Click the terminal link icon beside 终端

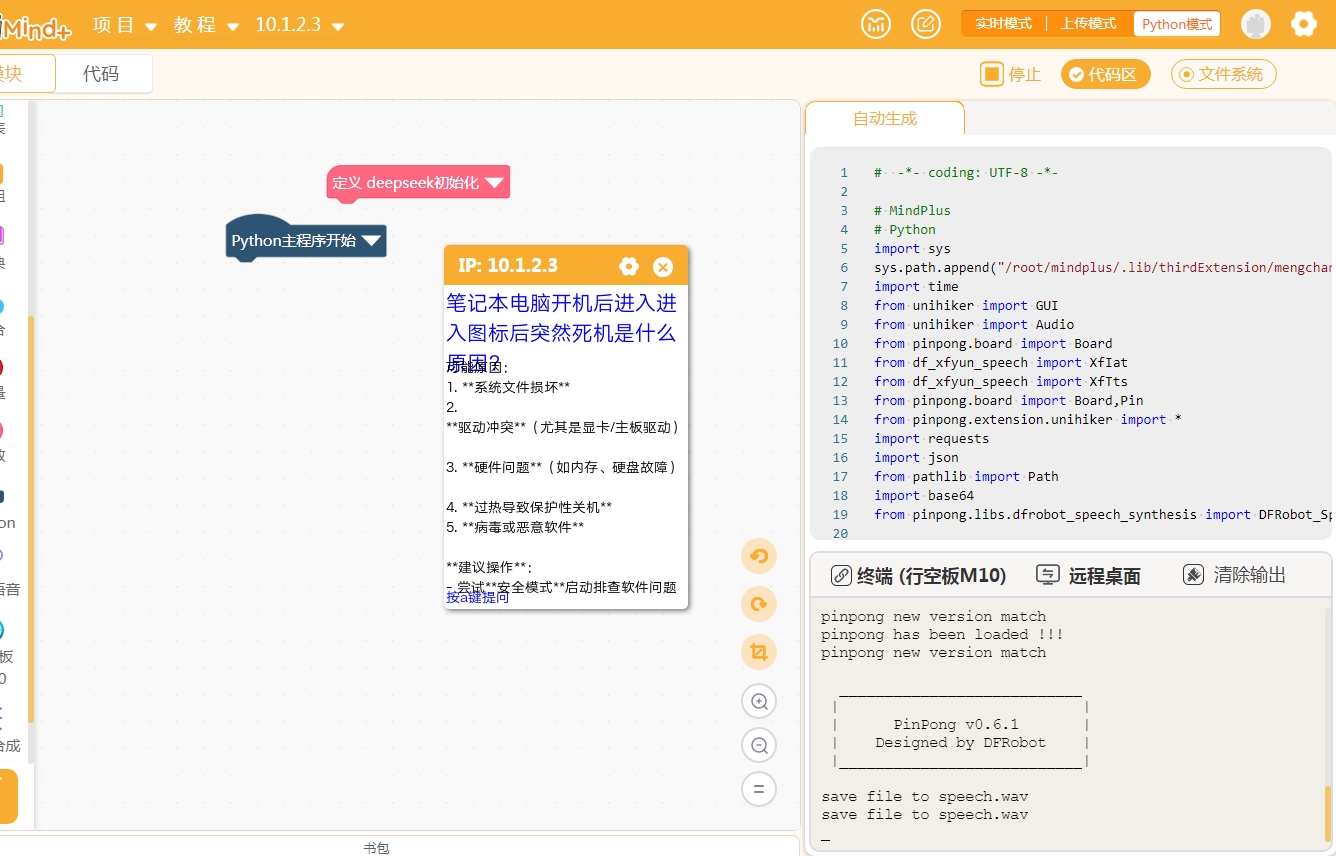click(841, 575)
